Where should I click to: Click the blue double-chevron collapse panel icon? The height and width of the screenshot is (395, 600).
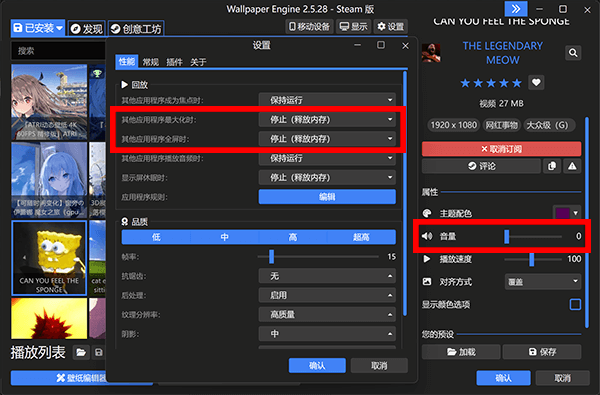pos(516,9)
